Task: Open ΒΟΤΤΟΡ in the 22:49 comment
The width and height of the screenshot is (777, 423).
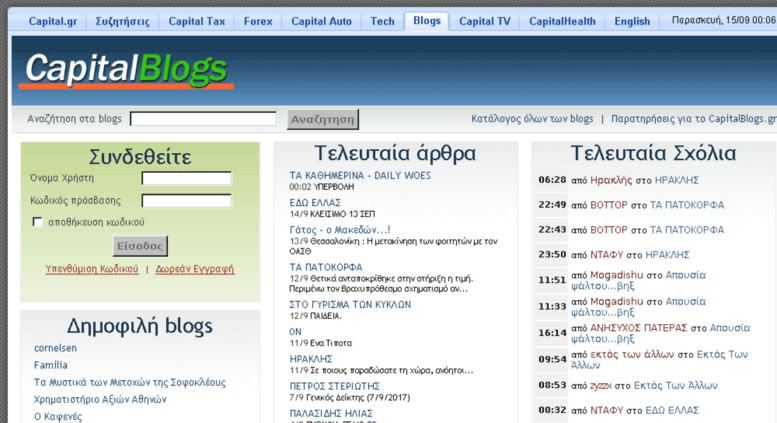Action: tap(609, 205)
